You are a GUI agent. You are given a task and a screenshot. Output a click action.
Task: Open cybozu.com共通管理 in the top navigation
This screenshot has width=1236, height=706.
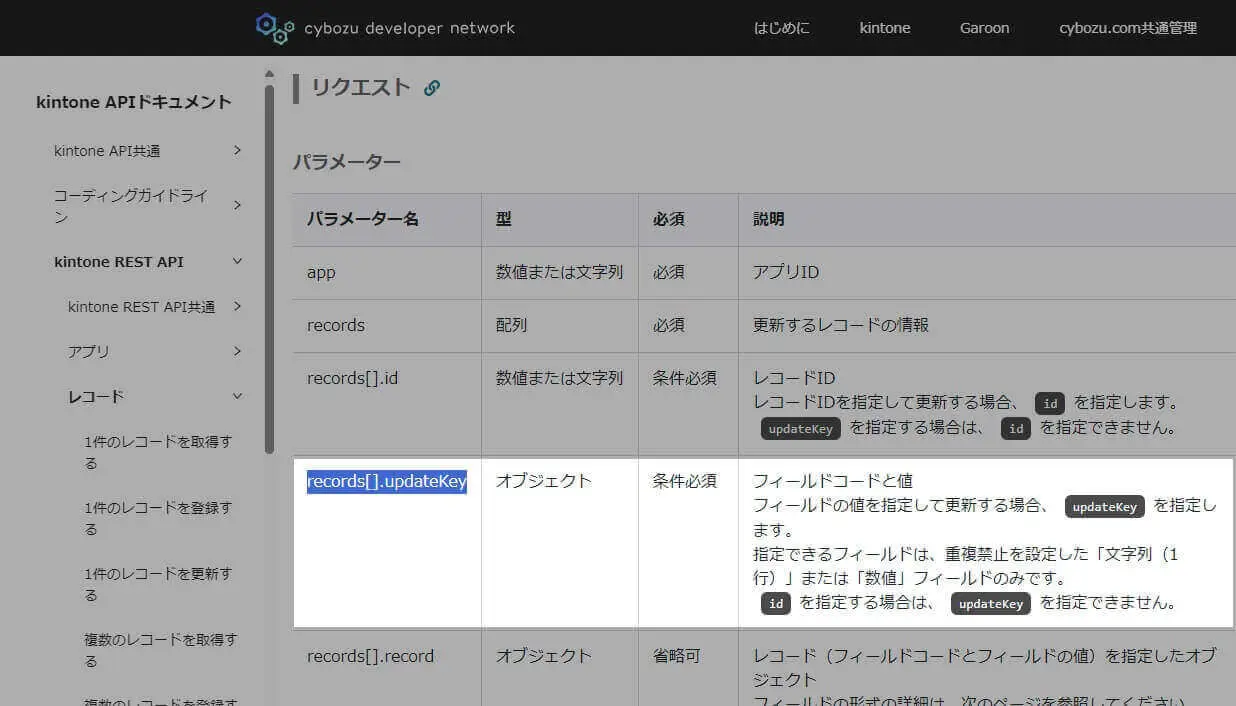[x=1128, y=28]
